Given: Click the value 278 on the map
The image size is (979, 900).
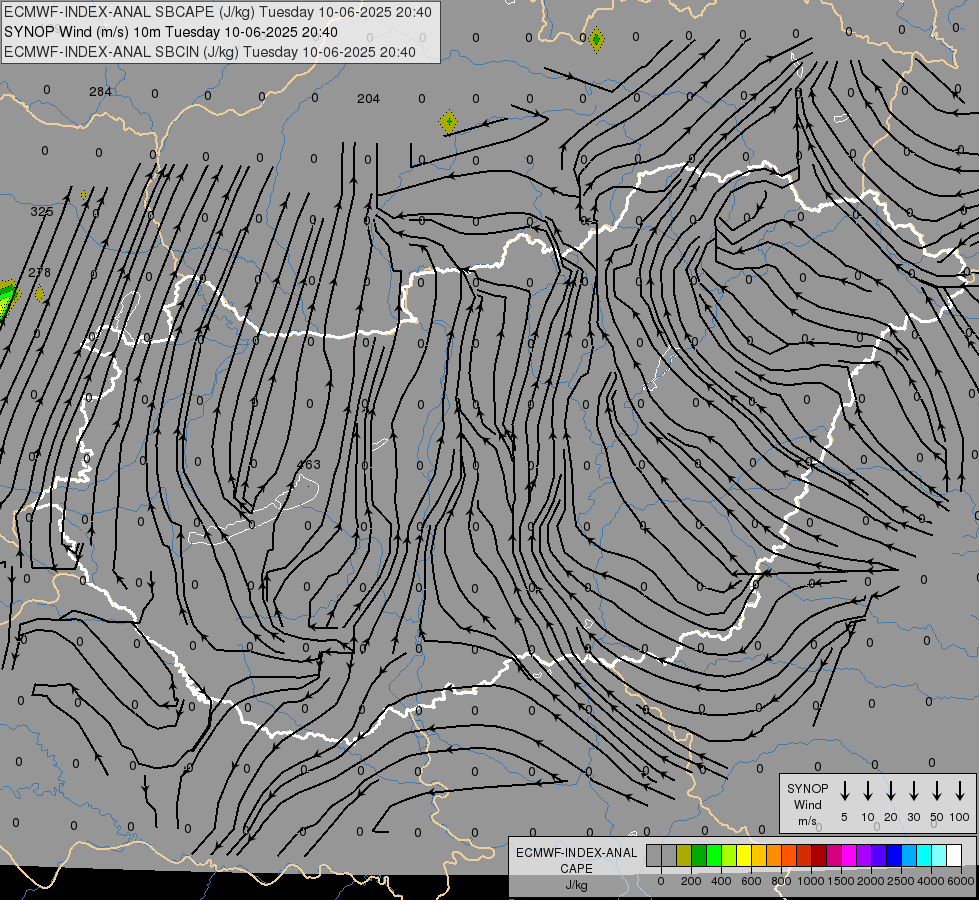Looking at the screenshot, I should click(39, 272).
